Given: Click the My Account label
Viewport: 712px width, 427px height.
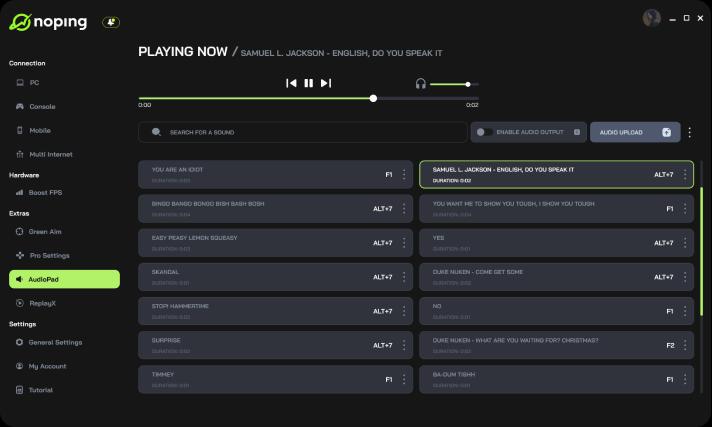Looking at the screenshot, I should 47,366.
